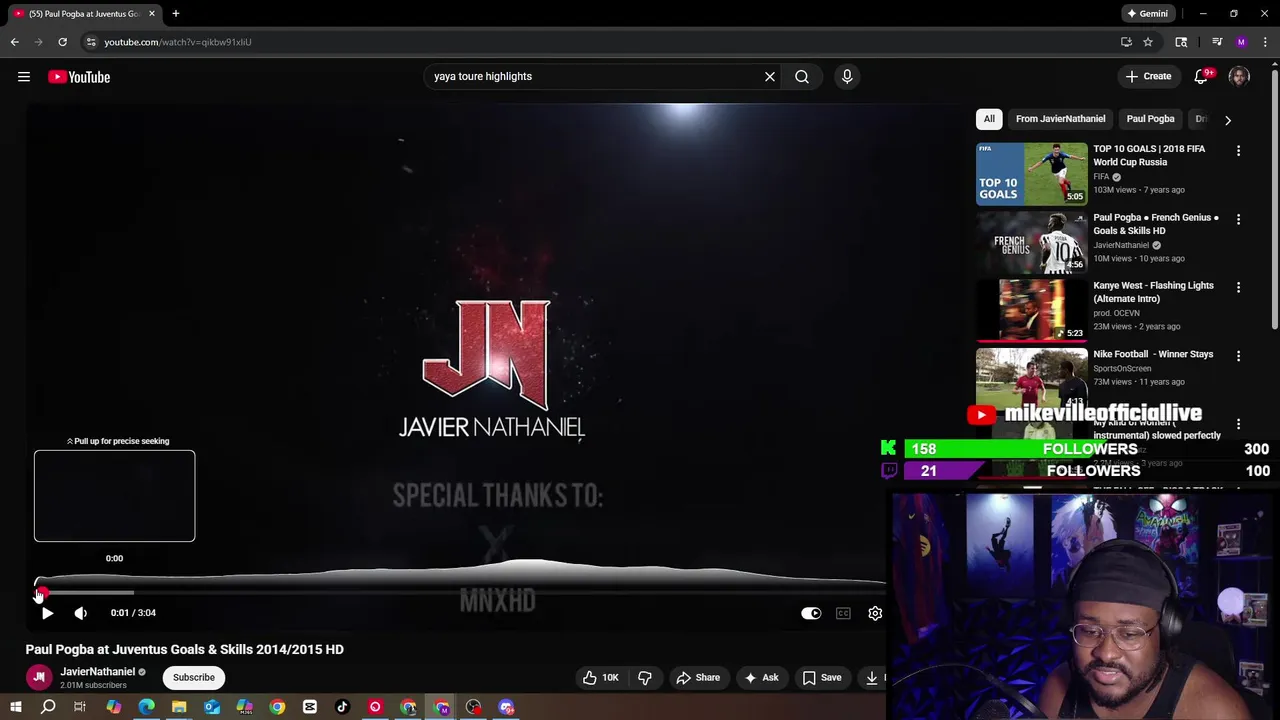Select From JavierNathaniel chip
This screenshot has height=720, width=1280.
pyautogui.click(x=1060, y=119)
